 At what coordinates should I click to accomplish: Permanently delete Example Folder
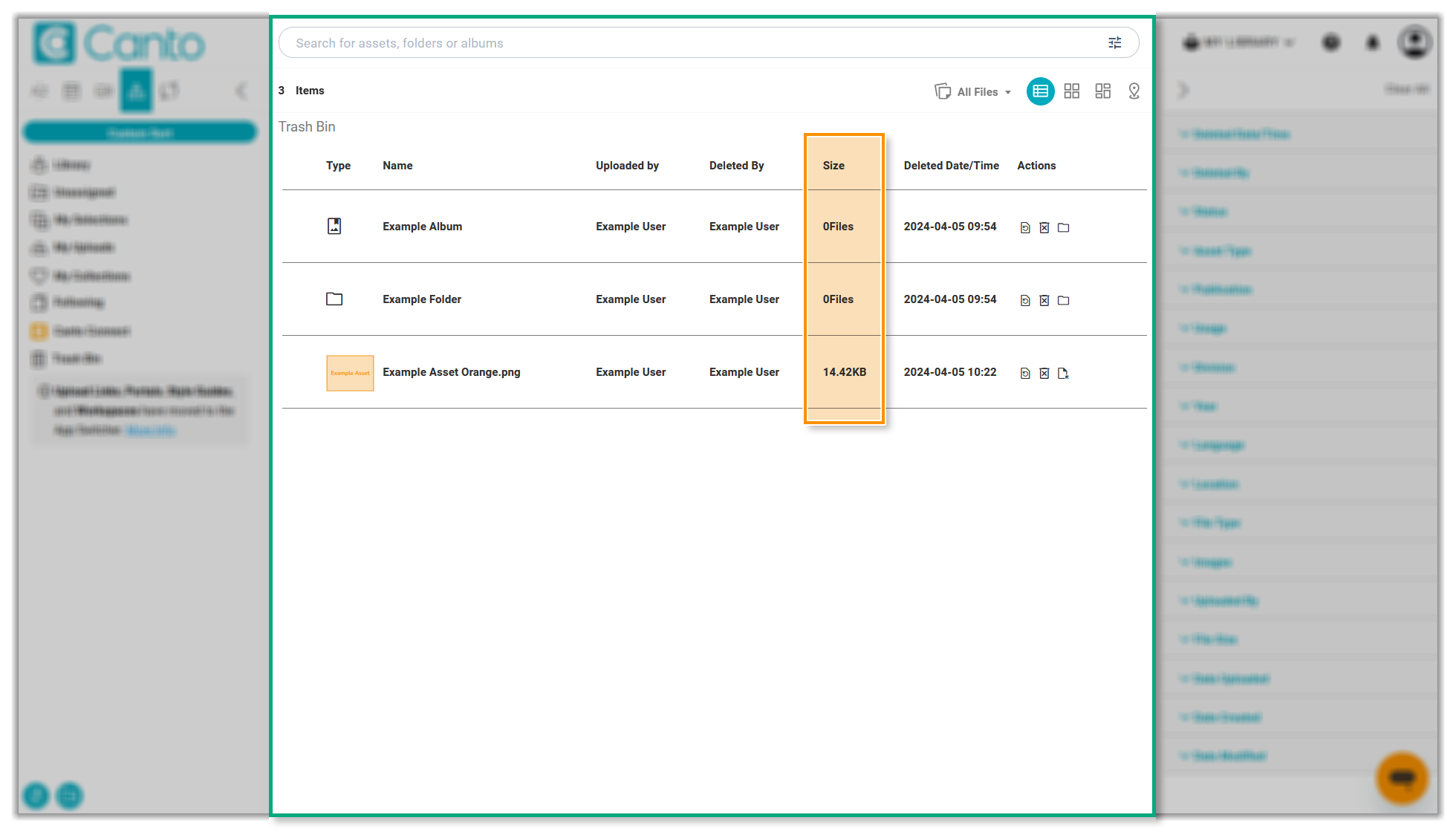click(x=1044, y=301)
